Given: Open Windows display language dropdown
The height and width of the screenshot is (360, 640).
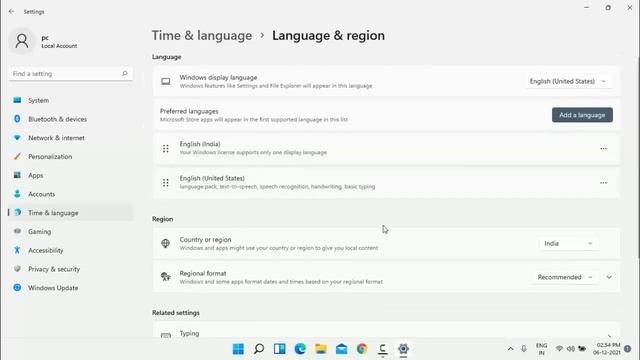Looking at the screenshot, I should point(568,81).
